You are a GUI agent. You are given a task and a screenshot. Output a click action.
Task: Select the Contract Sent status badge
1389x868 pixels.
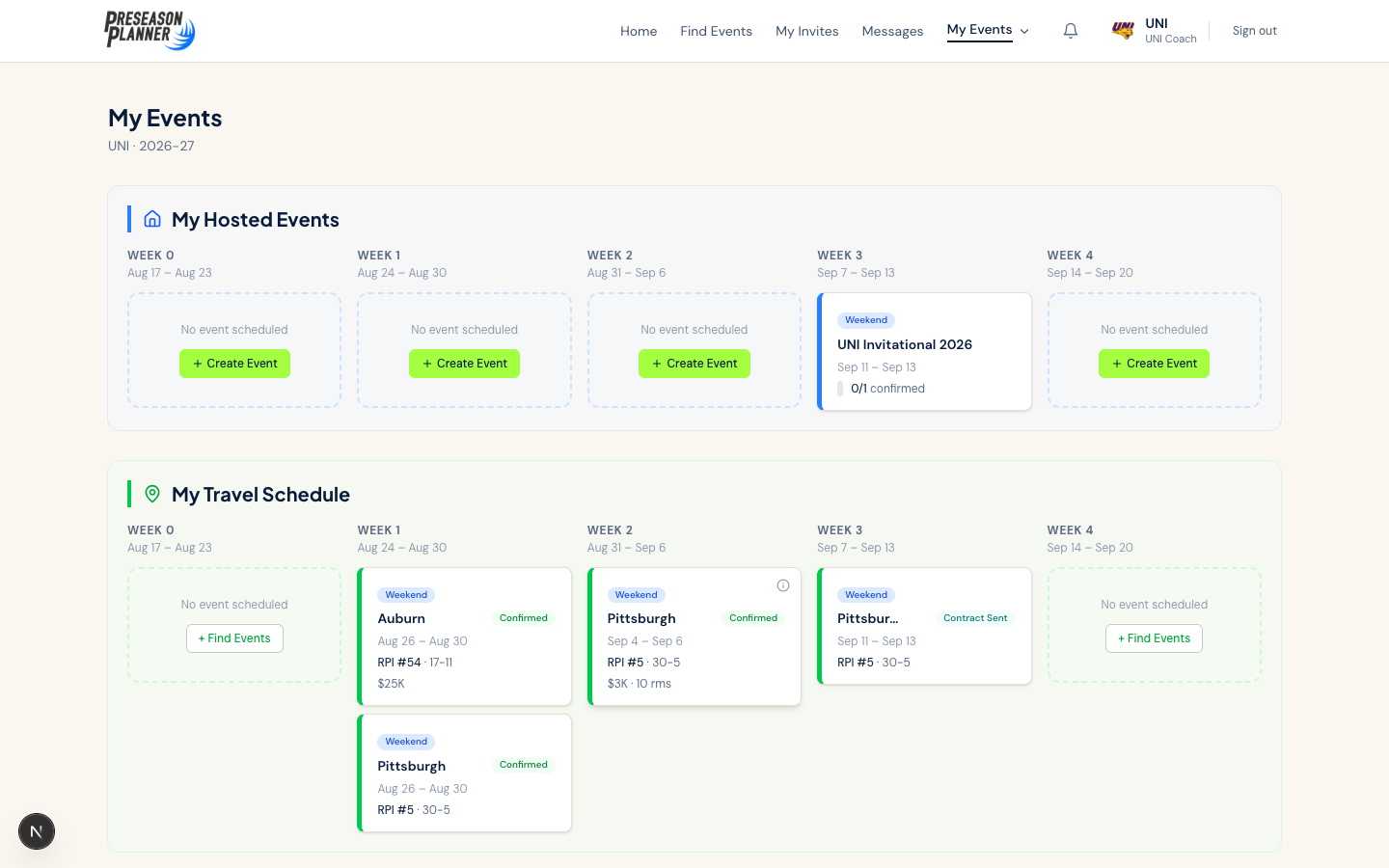click(x=974, y=618)
